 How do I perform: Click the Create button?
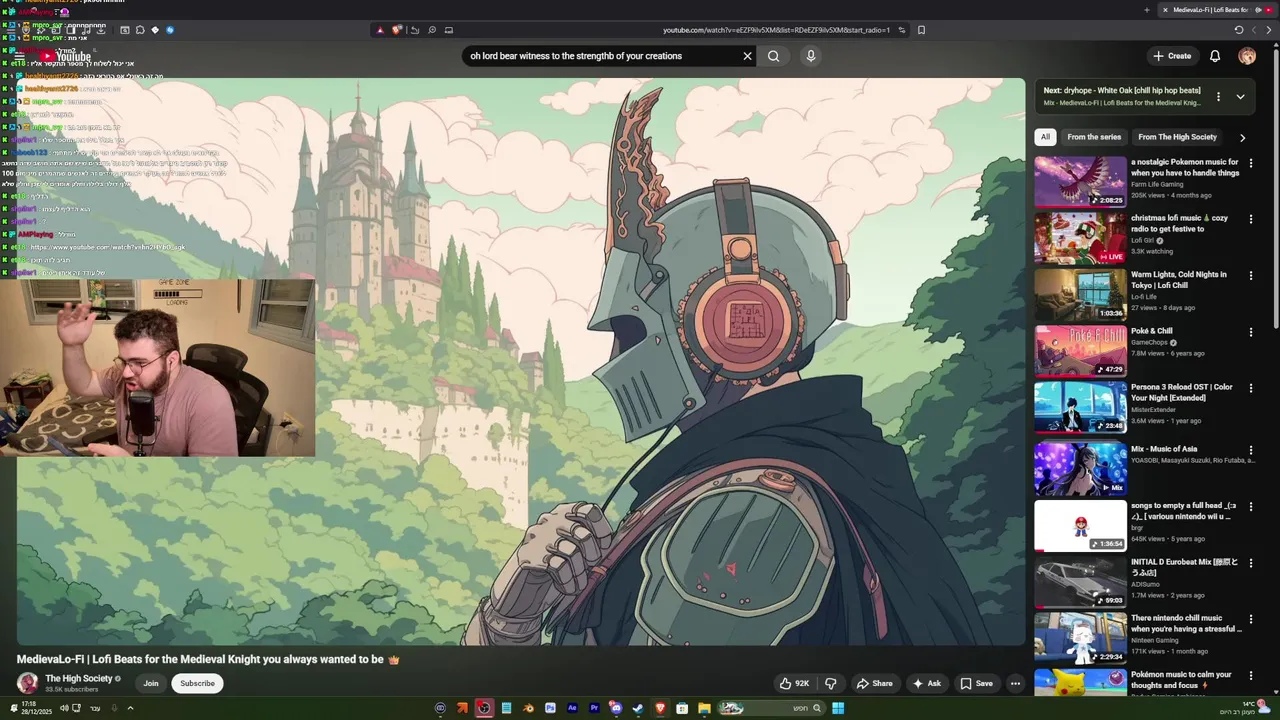point(1172,56)
